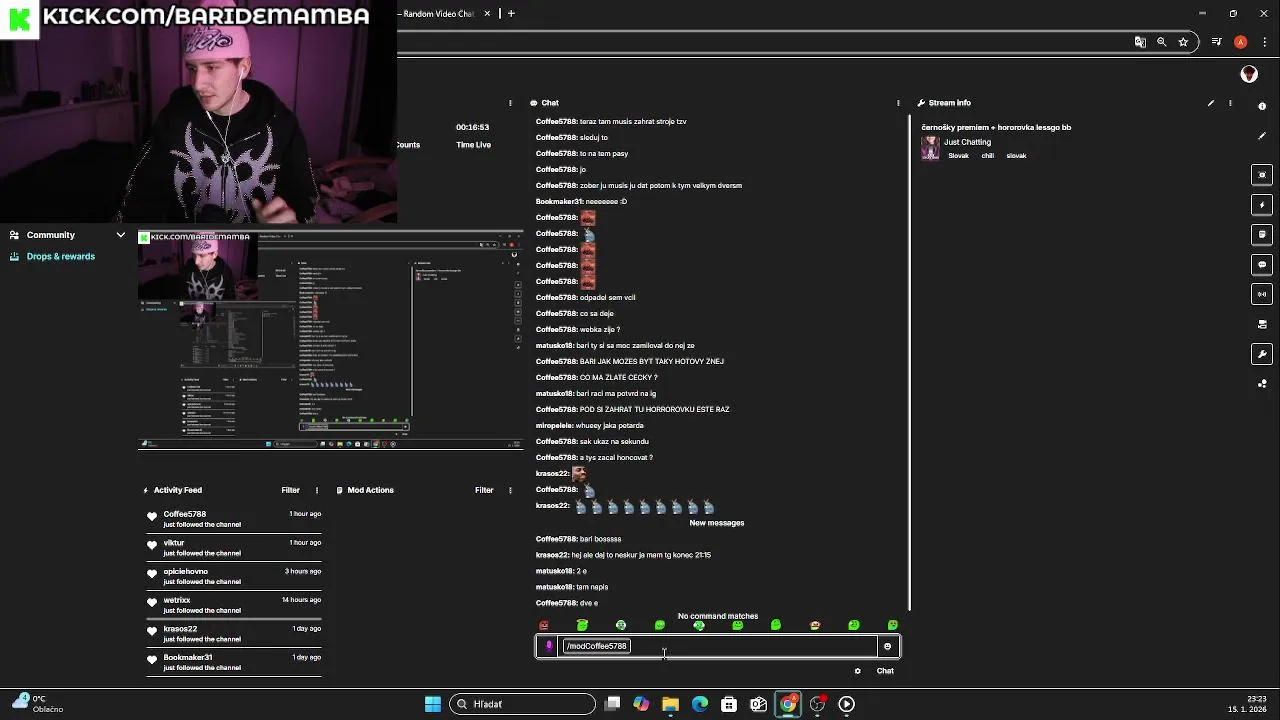This screenshot has height=720, width=1280.
Task: Open the Activity Feed Filter
Action: pyautogui.click(x=290, y=490)
